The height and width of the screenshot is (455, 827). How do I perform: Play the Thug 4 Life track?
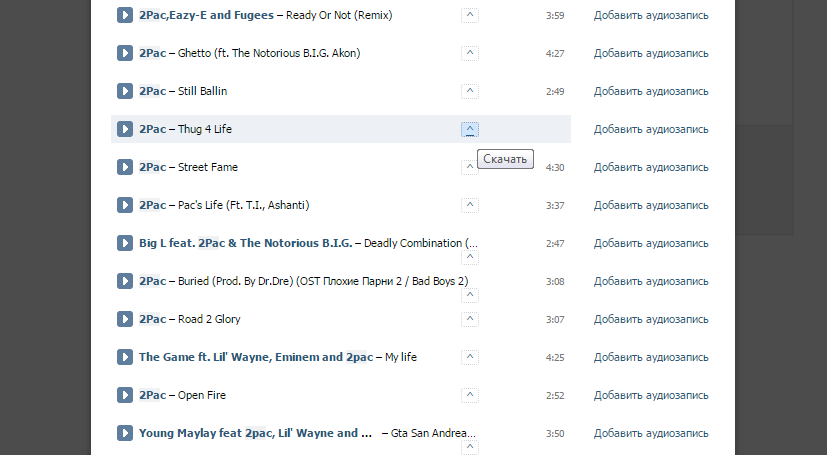pos(124,129)
